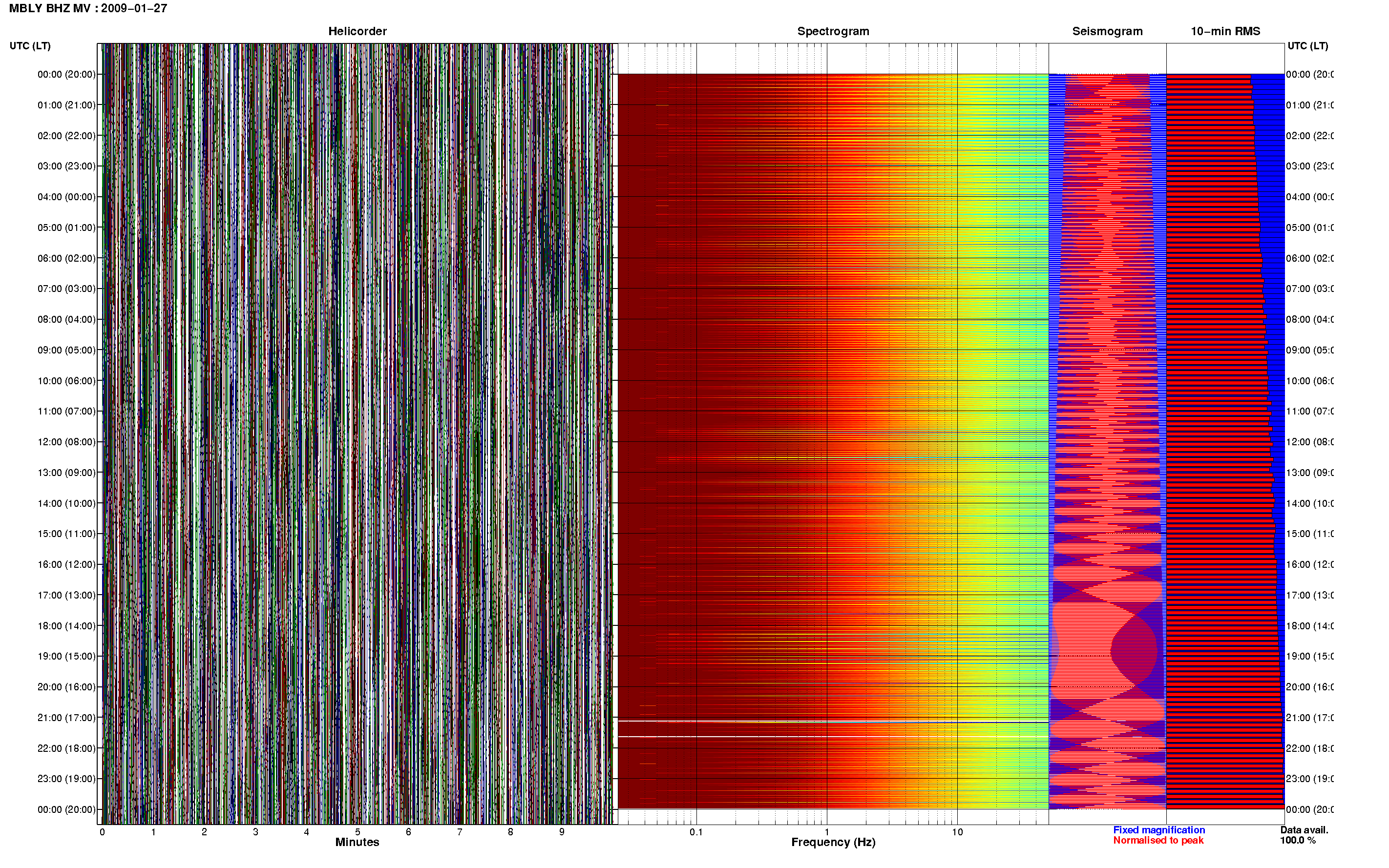
Task: Click the '08:00 (04:00)' time label on the helicorder axis
Action: click(x=66, y=320)
